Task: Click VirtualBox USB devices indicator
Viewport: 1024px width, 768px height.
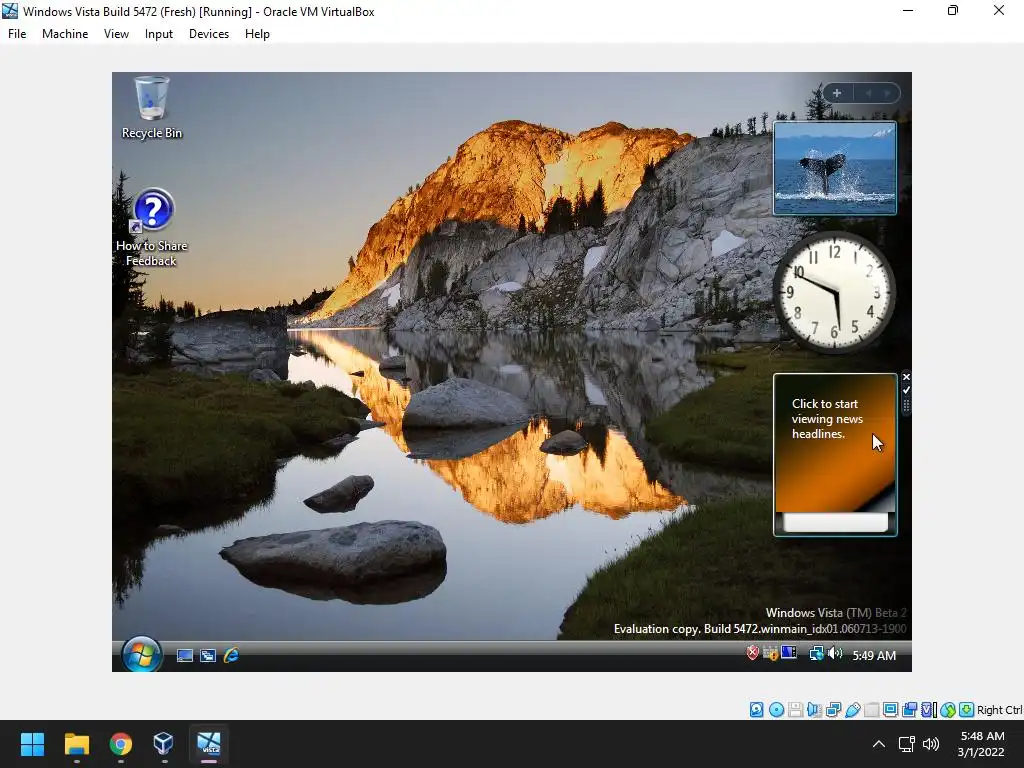Action: pyautogui.click(x=852, y=710)
